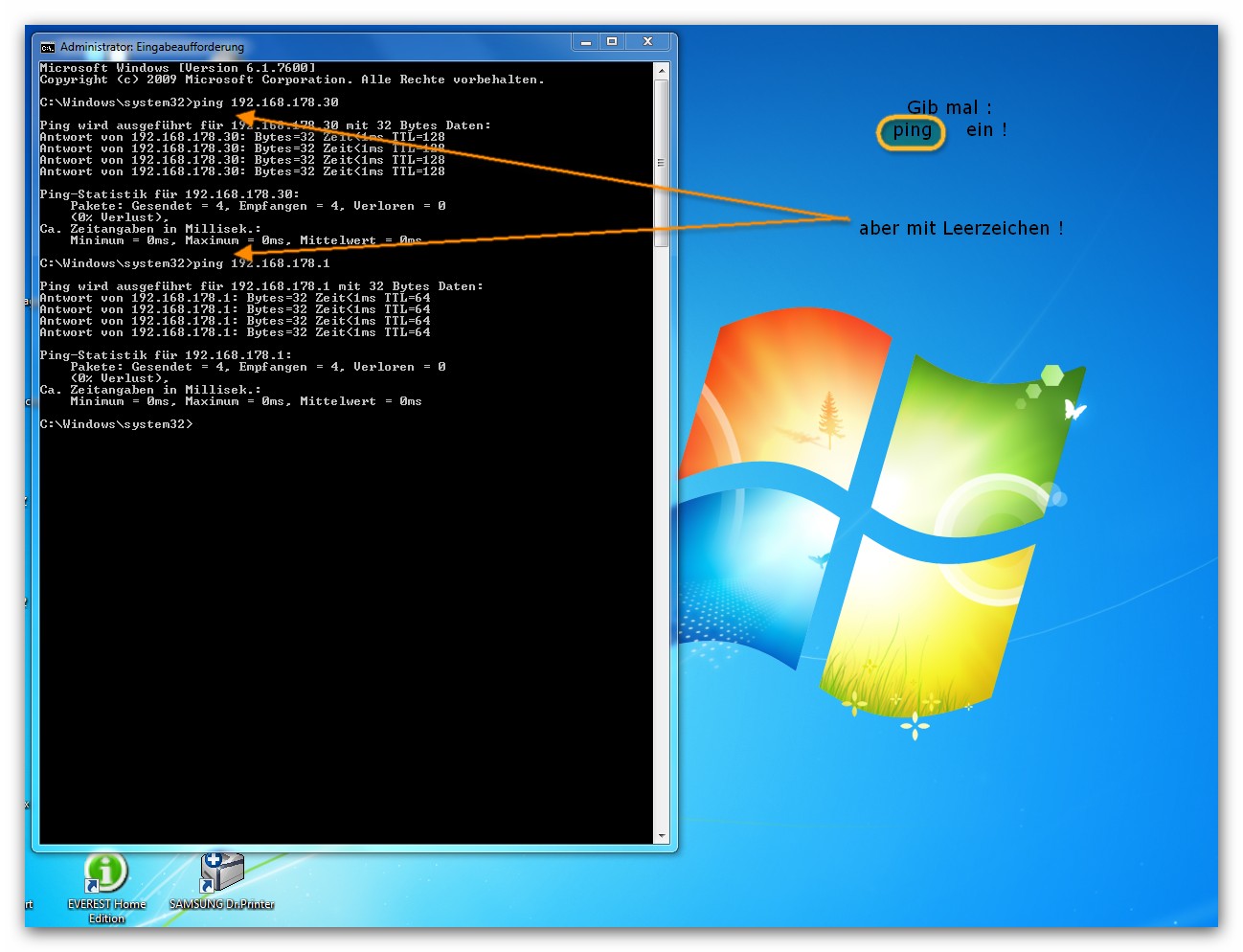Image resolution: width=1243 pixels, height=952 pixels.
Task: Minimize the Eingabeaufforderung window
Action: [585, 42]
